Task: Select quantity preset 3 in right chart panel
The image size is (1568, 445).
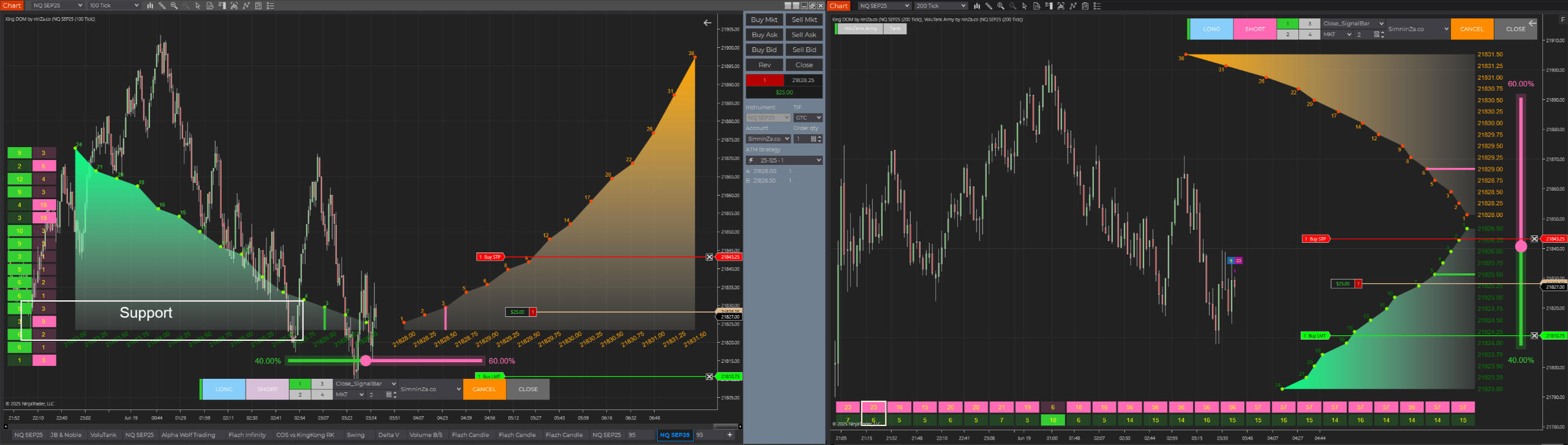Action: tap(1310, 24)
